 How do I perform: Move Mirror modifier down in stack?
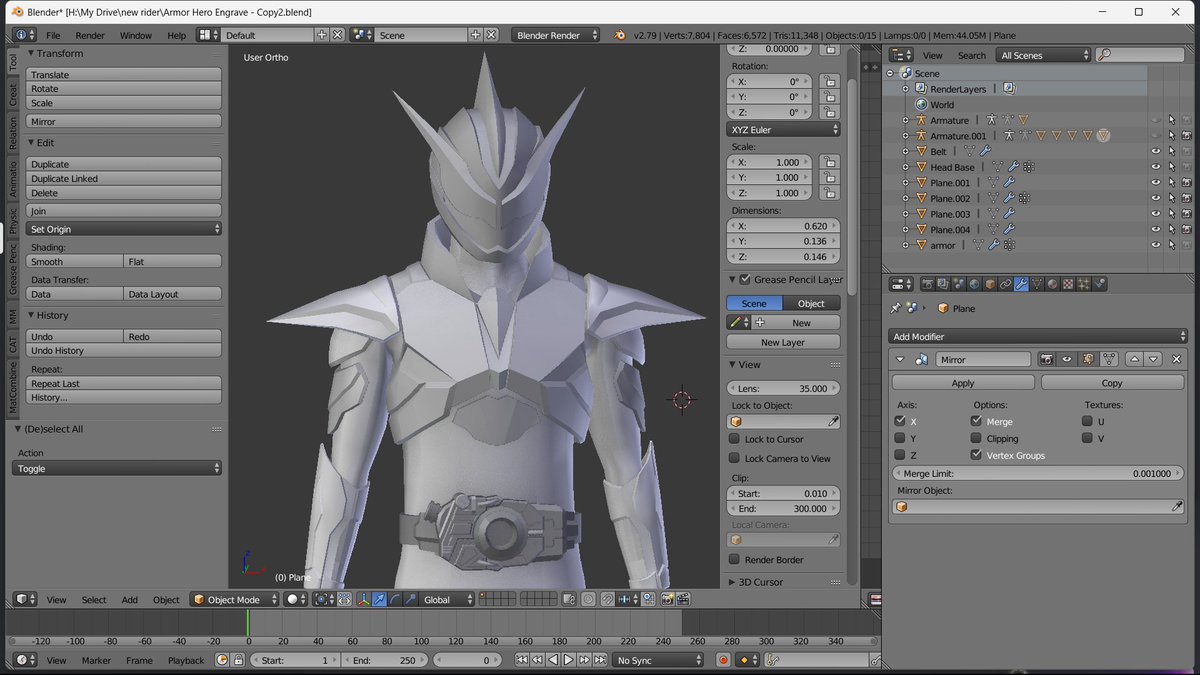click(x=1153, y=359)
